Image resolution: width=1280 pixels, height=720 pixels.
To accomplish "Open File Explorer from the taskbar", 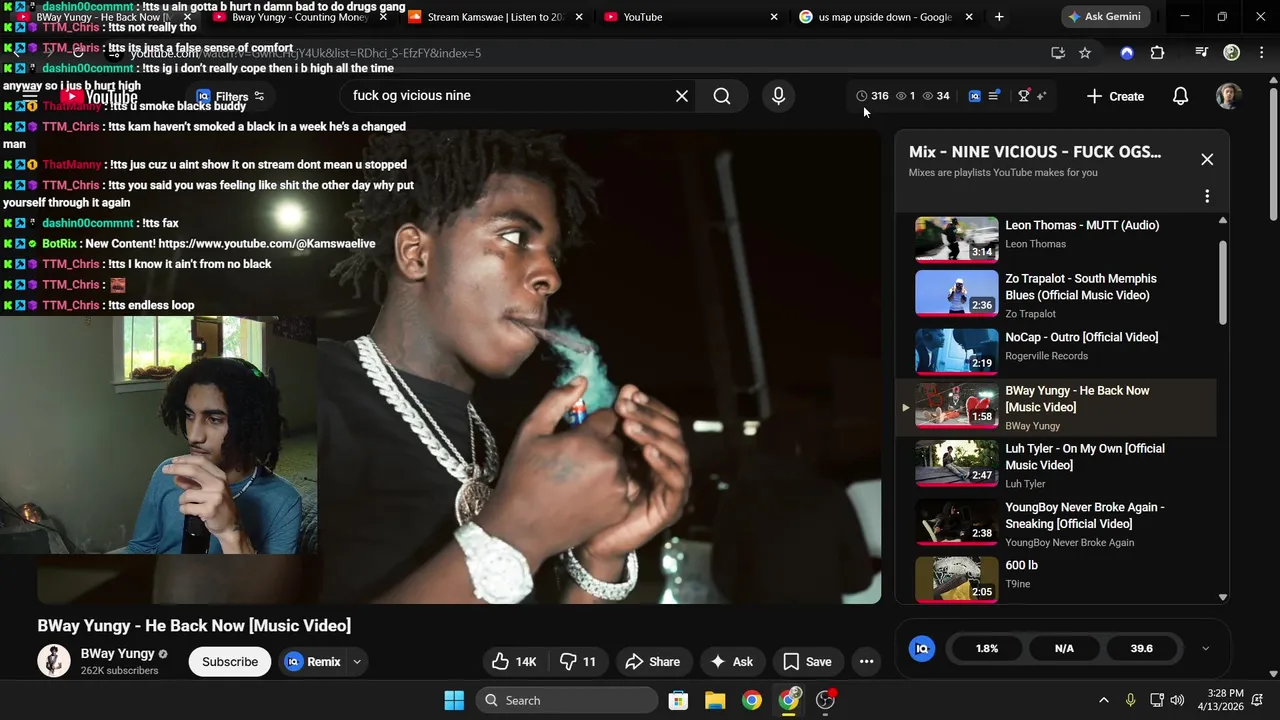I will 715,700.
